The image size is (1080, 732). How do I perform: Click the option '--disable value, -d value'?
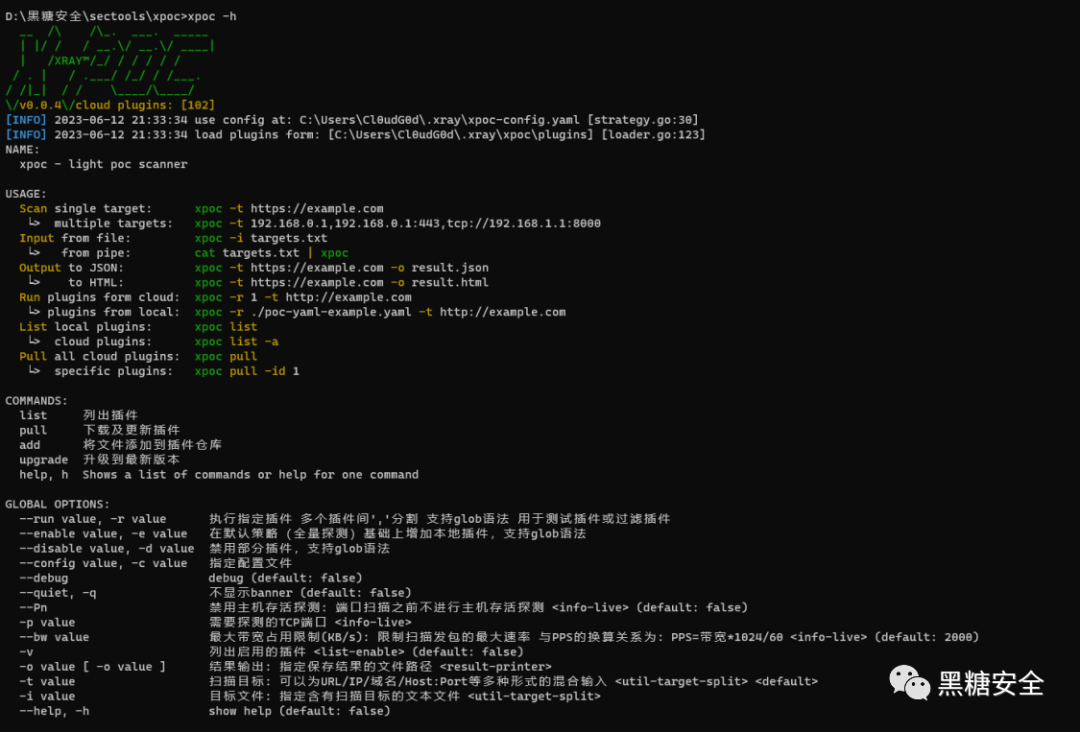(x=107, y=549)
